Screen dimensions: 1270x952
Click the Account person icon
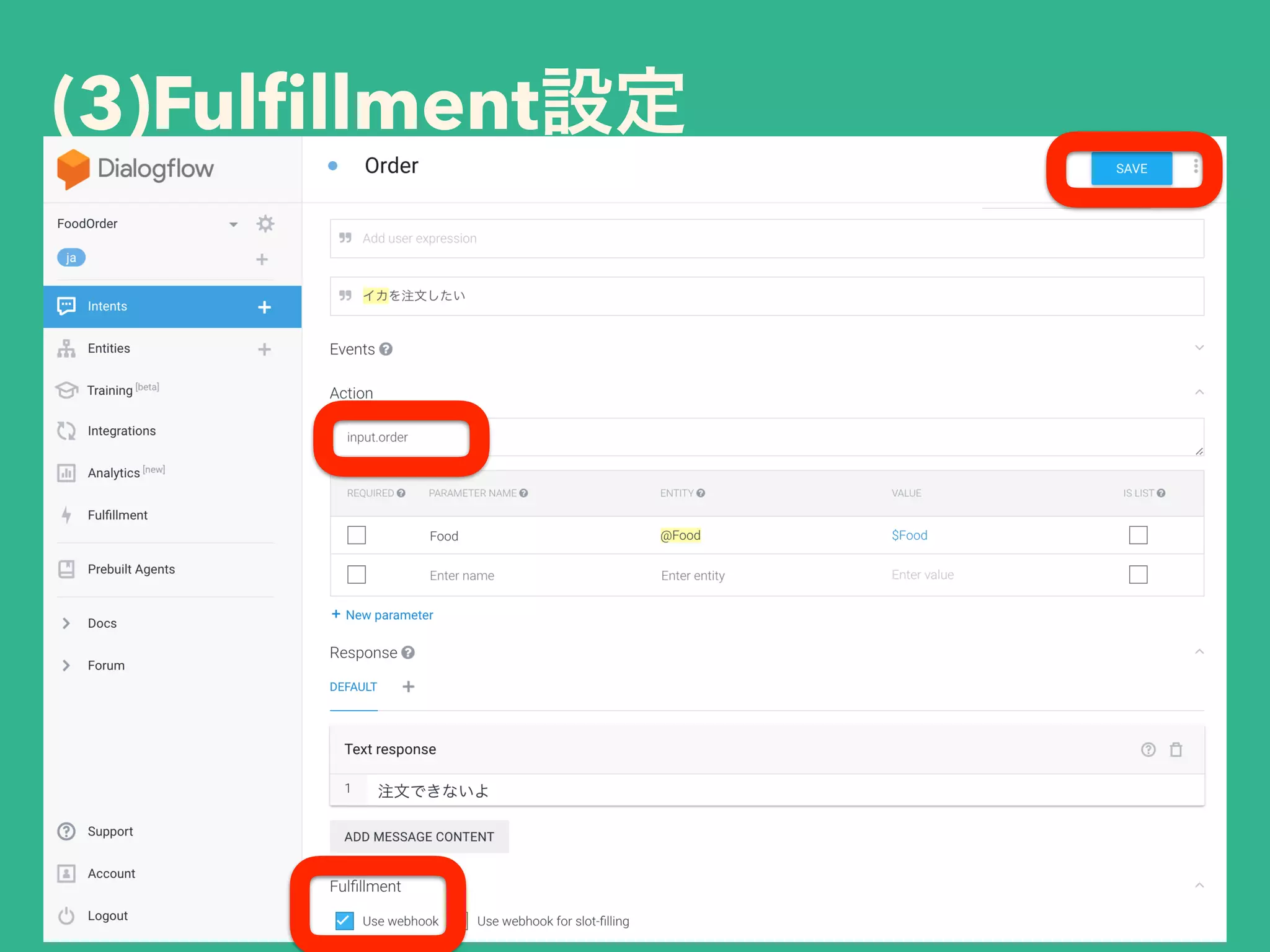[66, 873]
